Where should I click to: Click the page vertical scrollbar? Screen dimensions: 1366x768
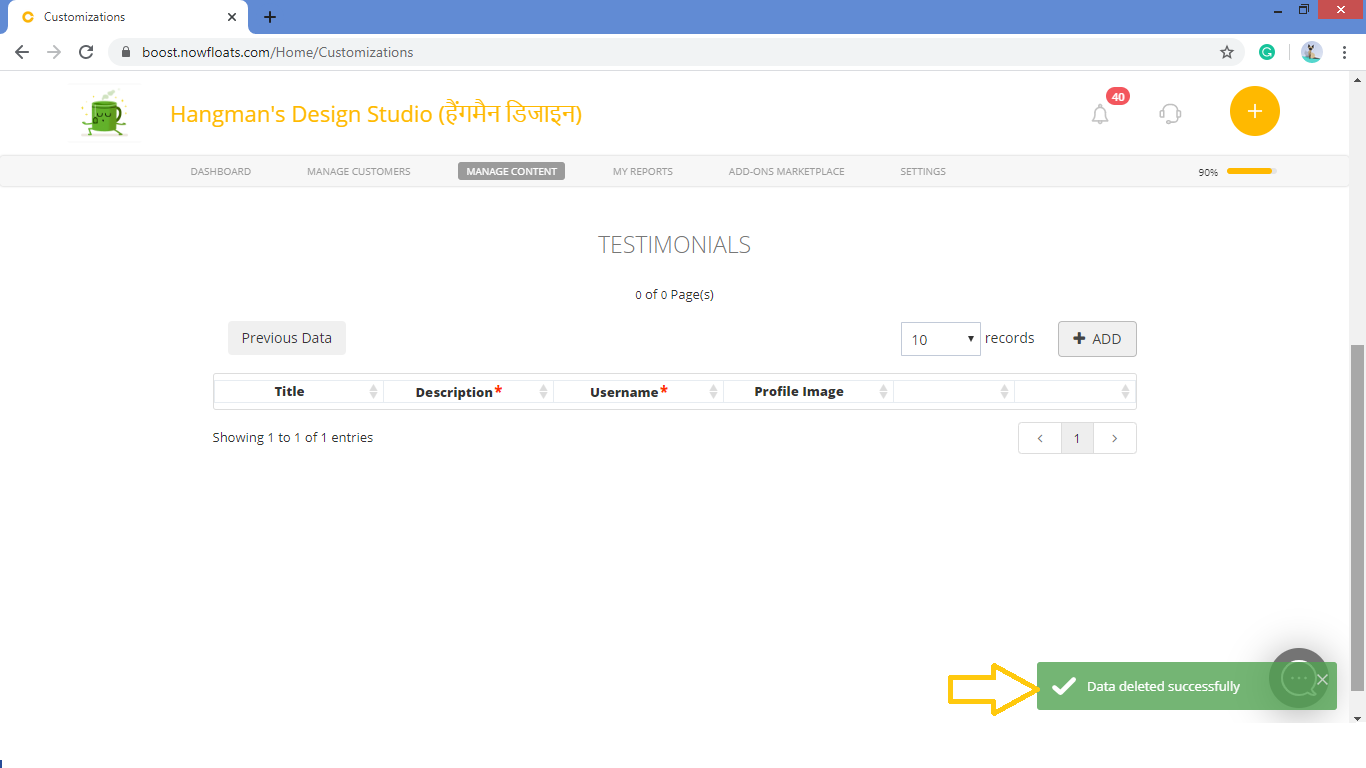(x=1357, y=518)
